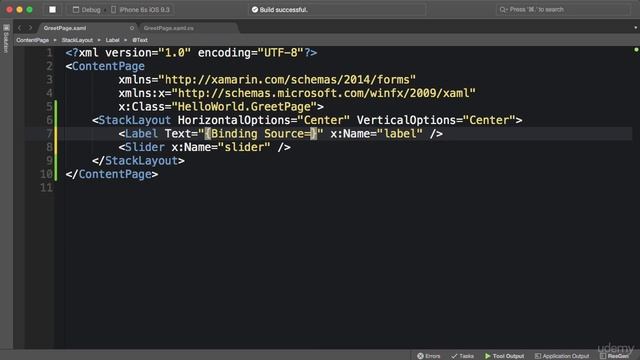
Task: Click the x:Name="slider" attribute on line 8
Action: coord(221,147)
